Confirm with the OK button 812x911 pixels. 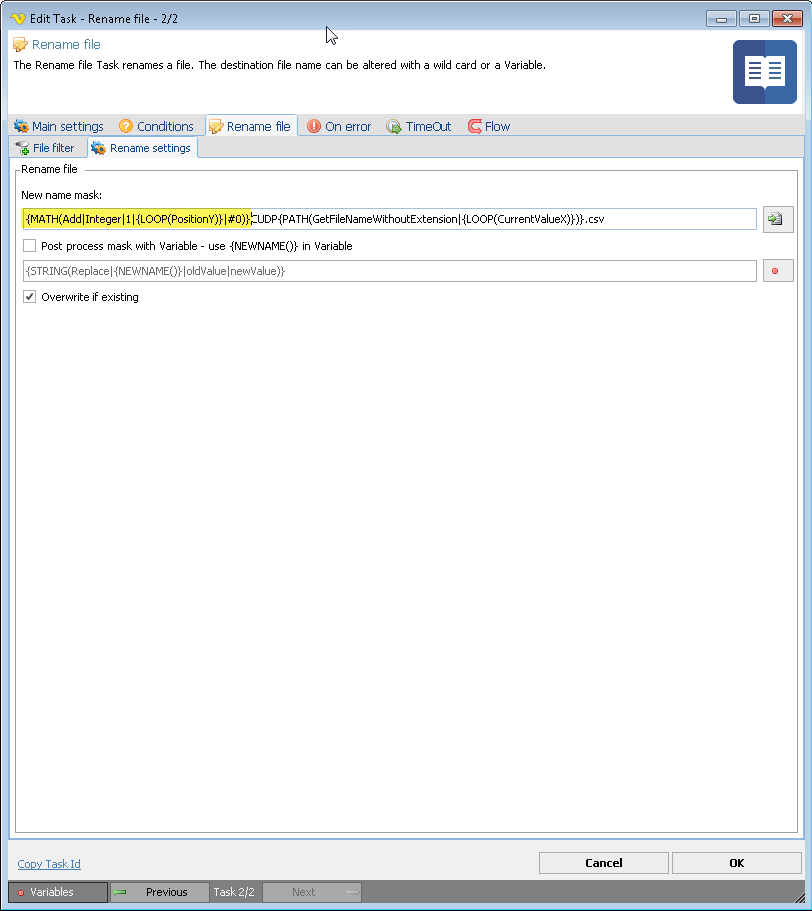(736, 863)
